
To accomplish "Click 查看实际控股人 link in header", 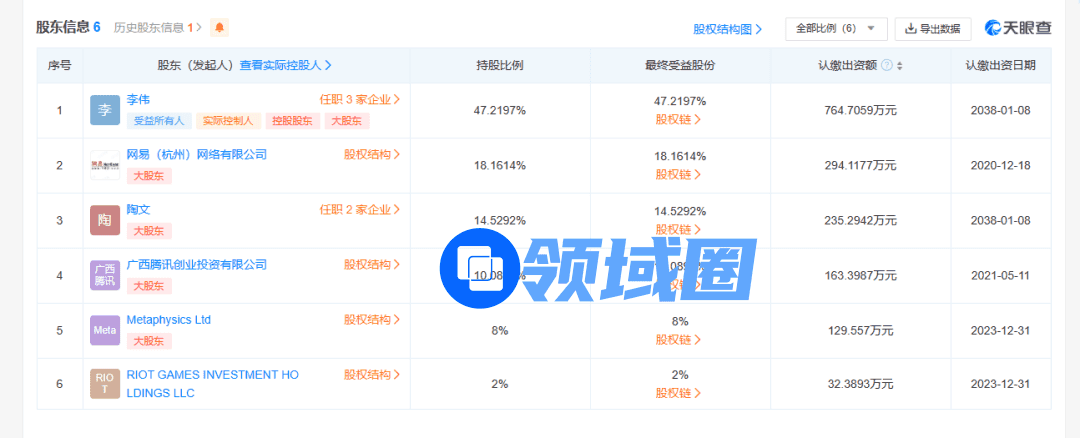I will pos(285,65).
